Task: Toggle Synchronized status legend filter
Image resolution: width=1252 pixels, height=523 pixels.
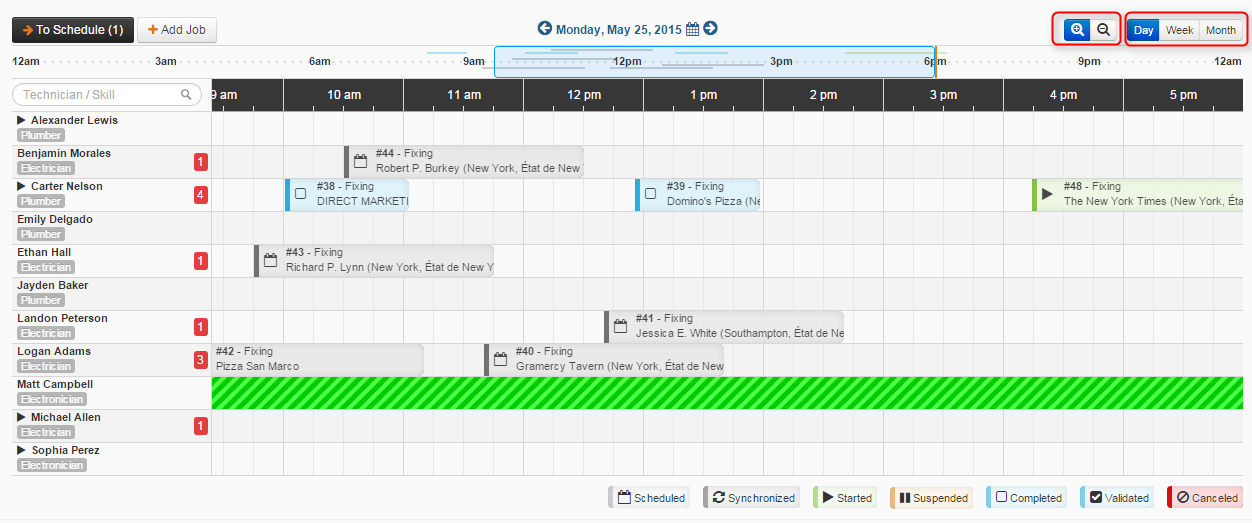Action: point(752,497)
